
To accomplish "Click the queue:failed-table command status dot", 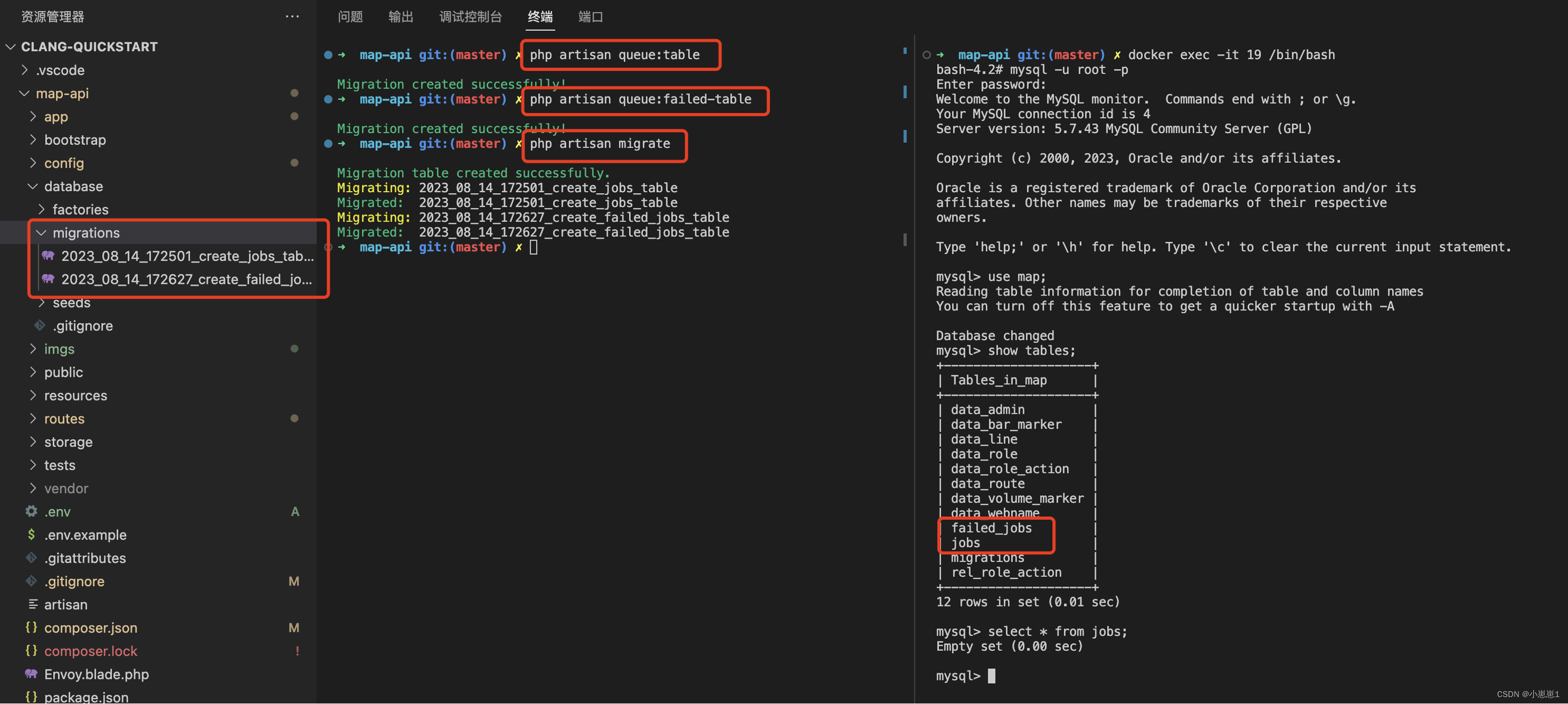I will click(x=328, y=99).
